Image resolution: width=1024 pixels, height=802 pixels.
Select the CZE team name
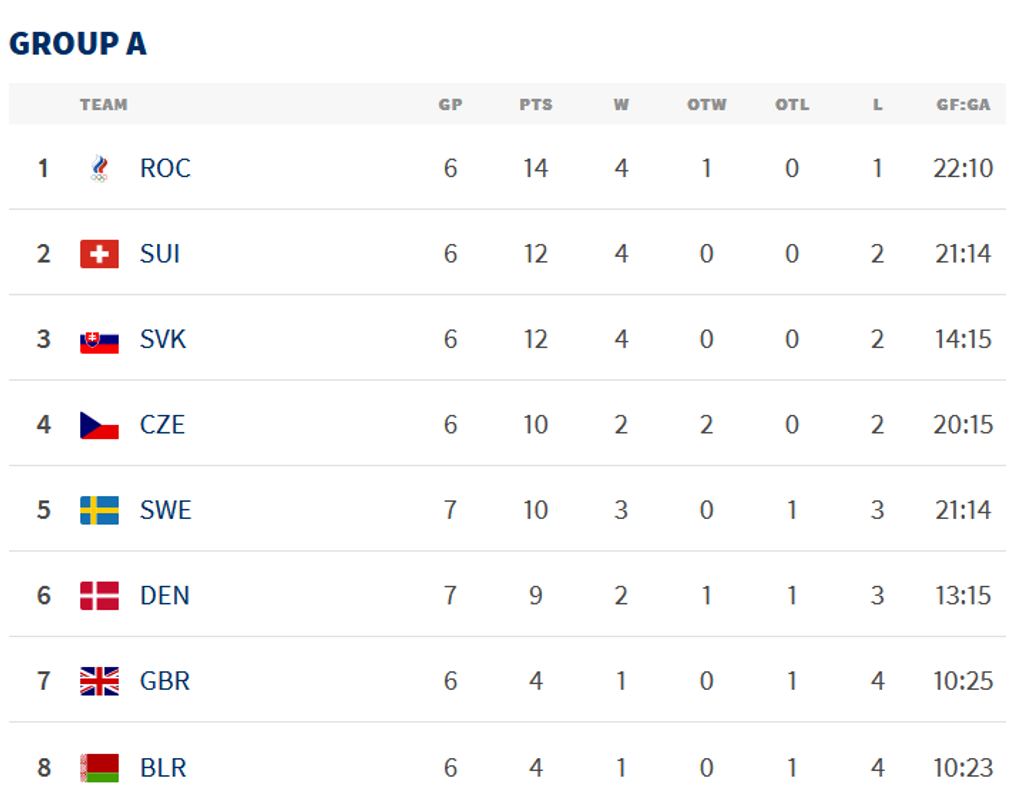[162, 425]
